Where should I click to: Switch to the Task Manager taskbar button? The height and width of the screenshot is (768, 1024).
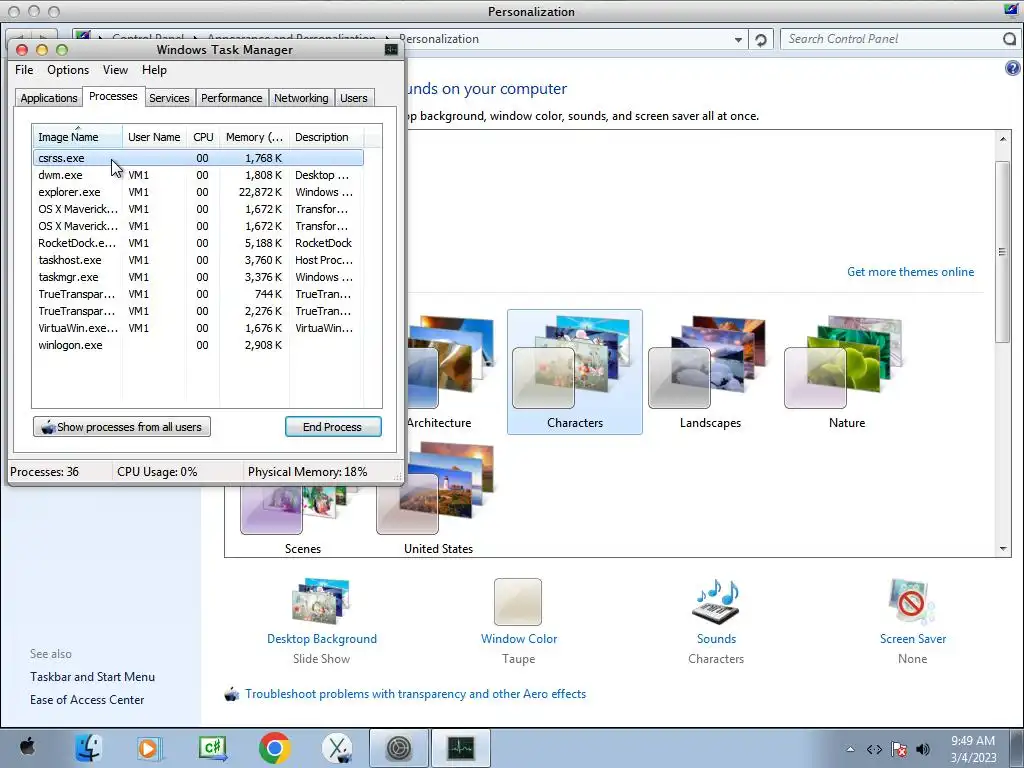coord(460,748)
